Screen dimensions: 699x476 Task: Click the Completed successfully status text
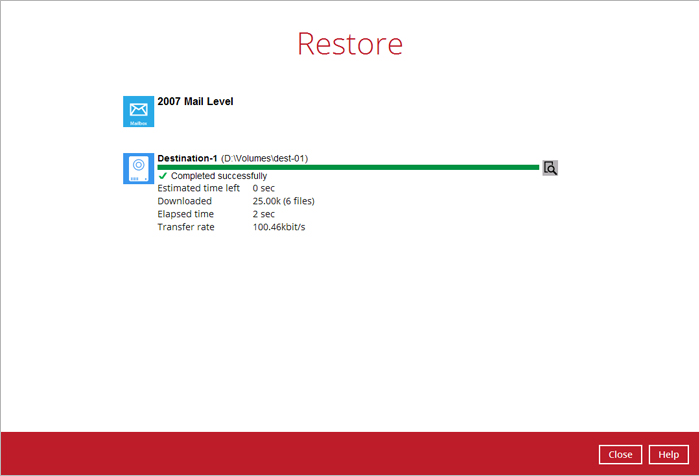(219, 176)
